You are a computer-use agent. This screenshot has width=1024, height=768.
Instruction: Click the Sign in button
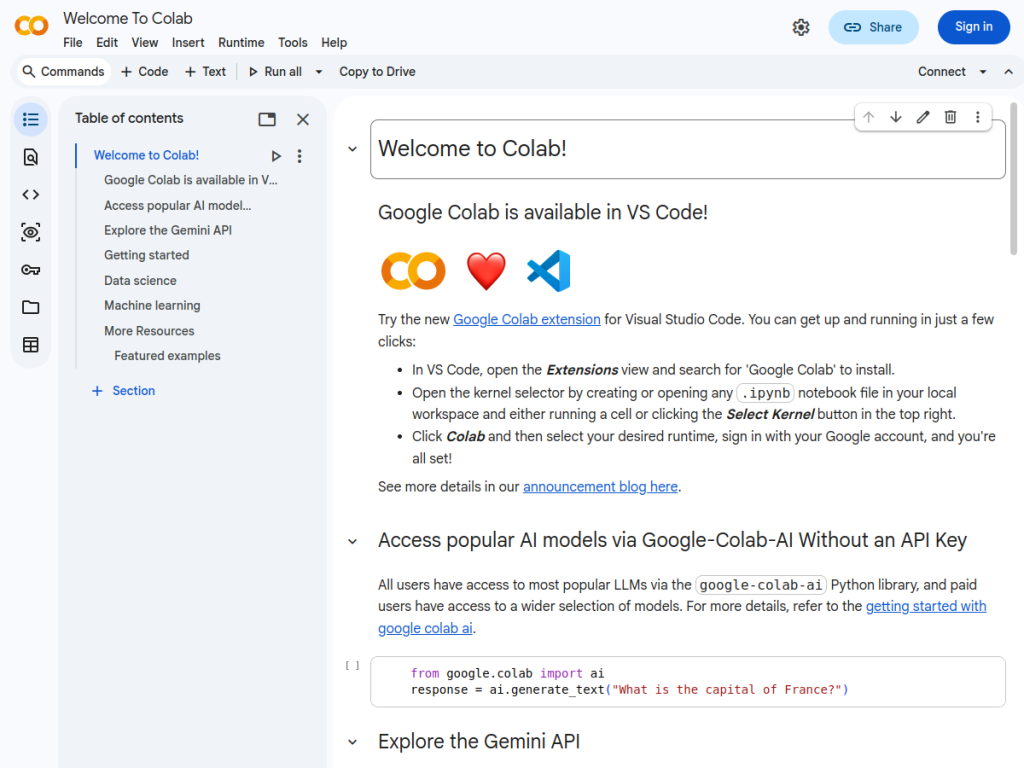click(x=974, y=27)
